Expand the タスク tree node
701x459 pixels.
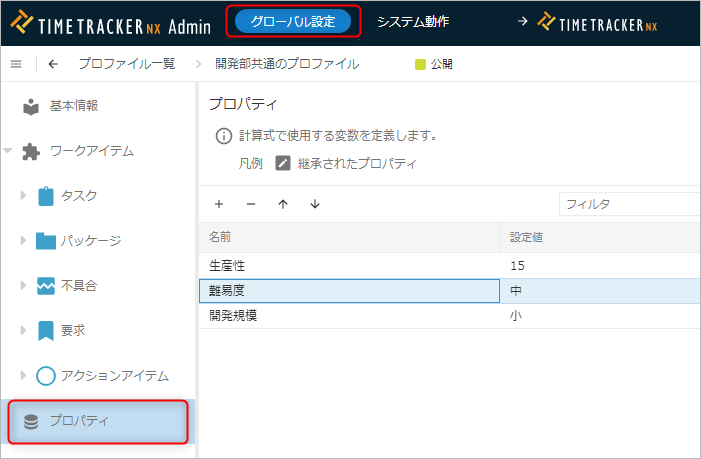(x=24, y=195)
